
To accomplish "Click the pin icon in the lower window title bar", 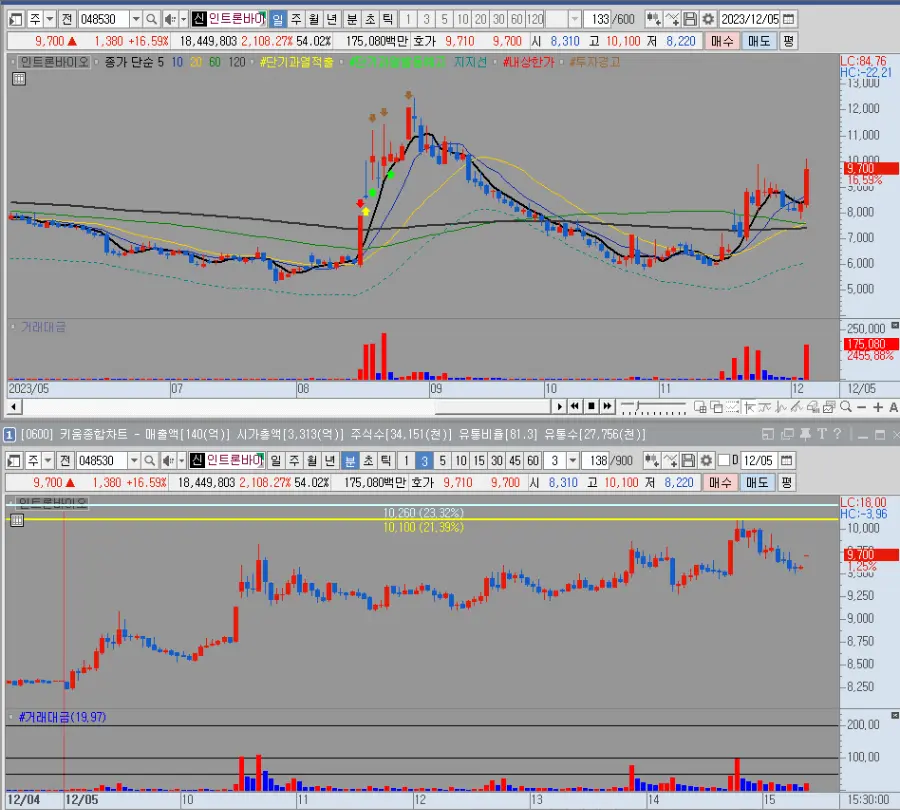I will point(805,435).
